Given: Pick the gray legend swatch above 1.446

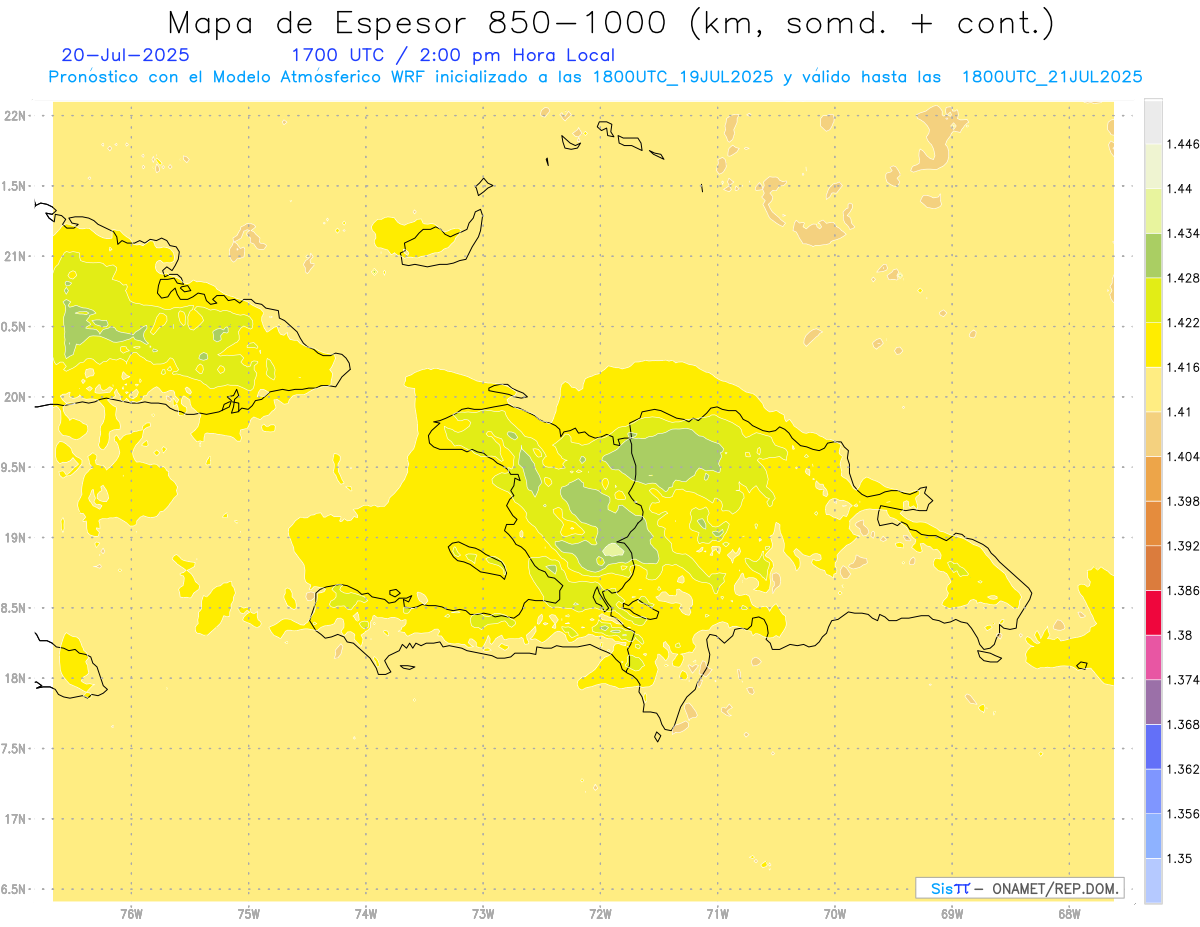Looking at the screenshot, I should point(1153,121).
